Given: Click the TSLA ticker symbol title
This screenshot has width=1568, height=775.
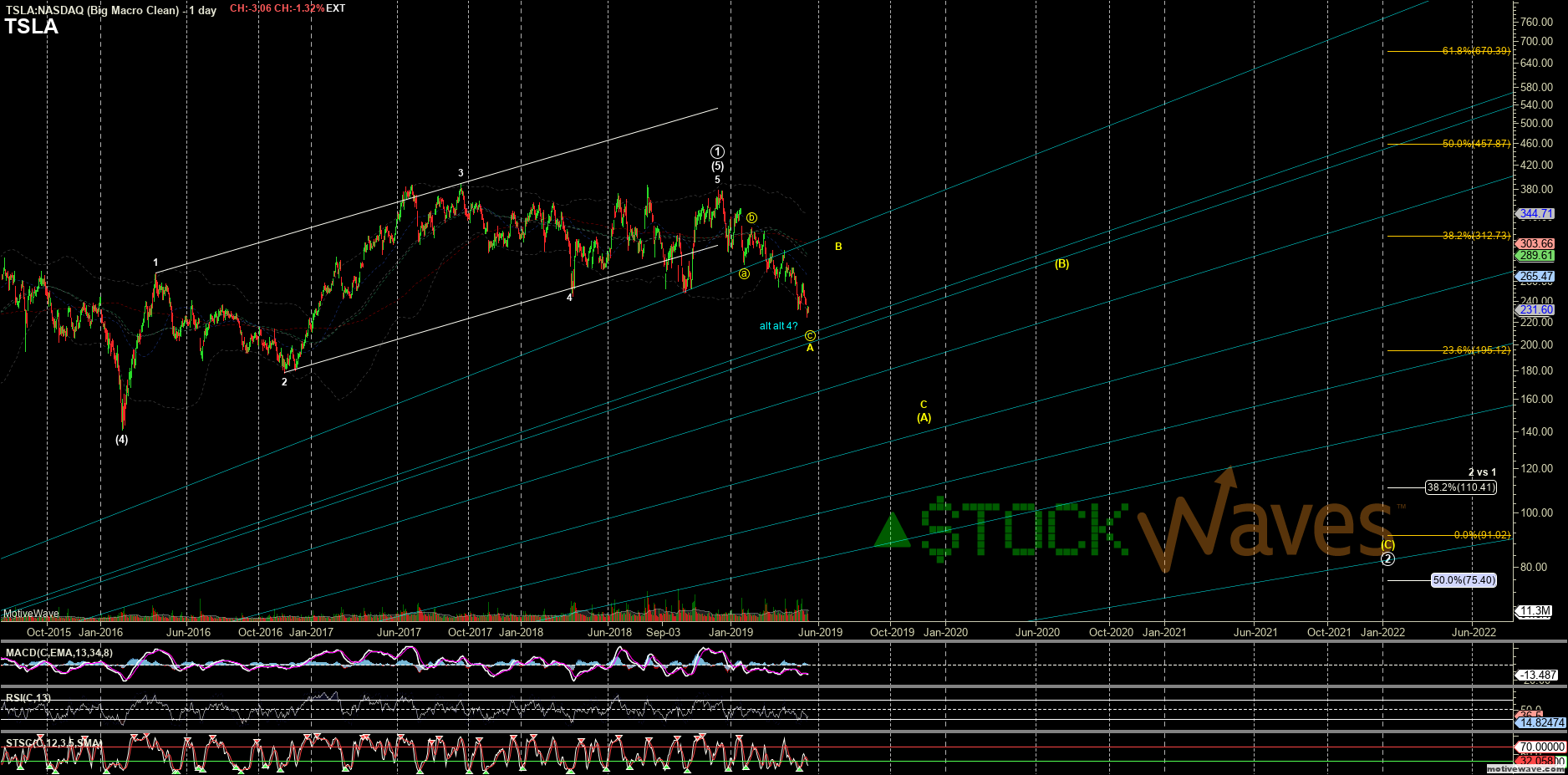Looking at the screenshot, I should [32, 27].
